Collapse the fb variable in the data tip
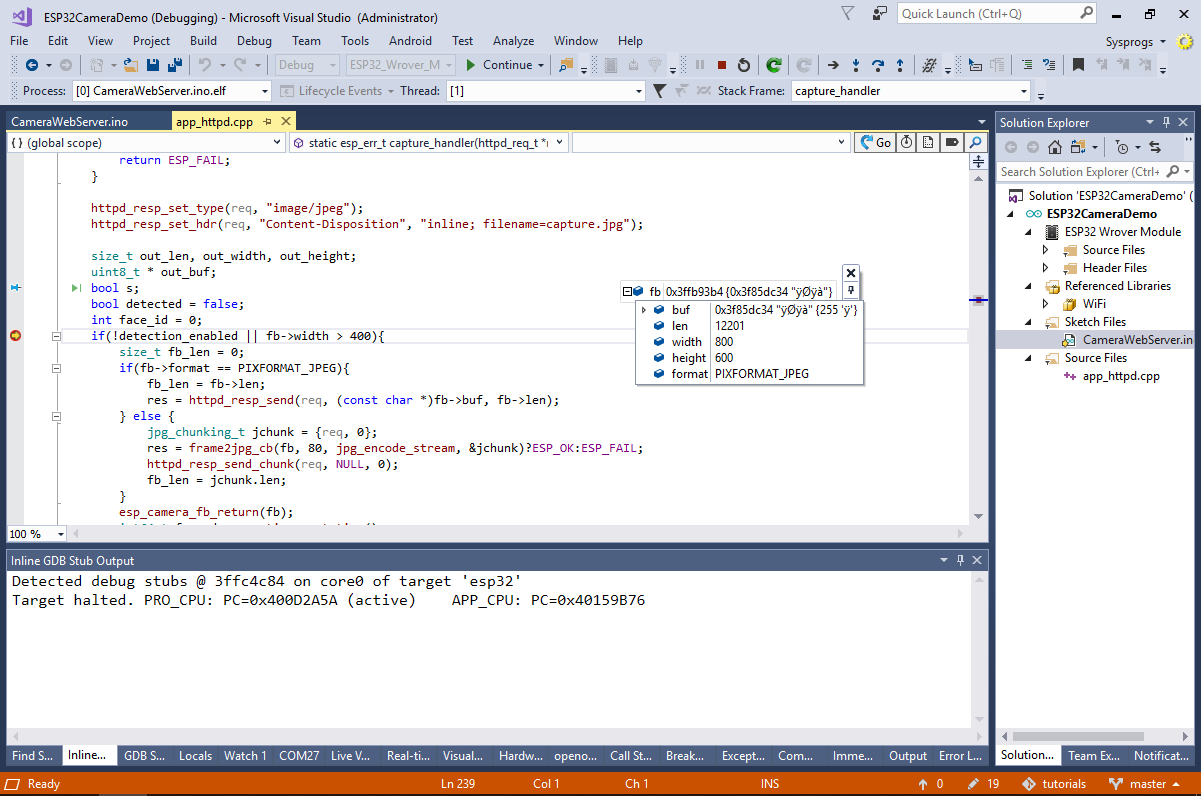The height and width of the screenshot is (796, 1201). [627, 291]
